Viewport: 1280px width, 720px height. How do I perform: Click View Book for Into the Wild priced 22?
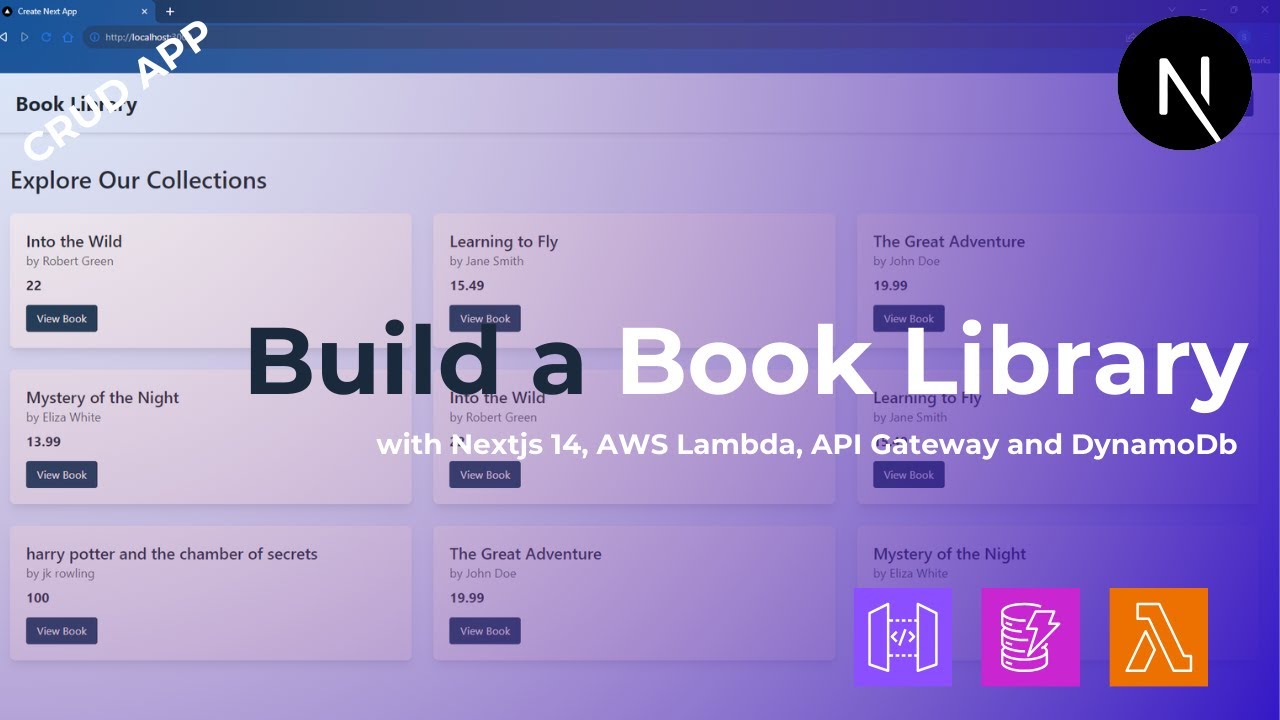[62, 318]
